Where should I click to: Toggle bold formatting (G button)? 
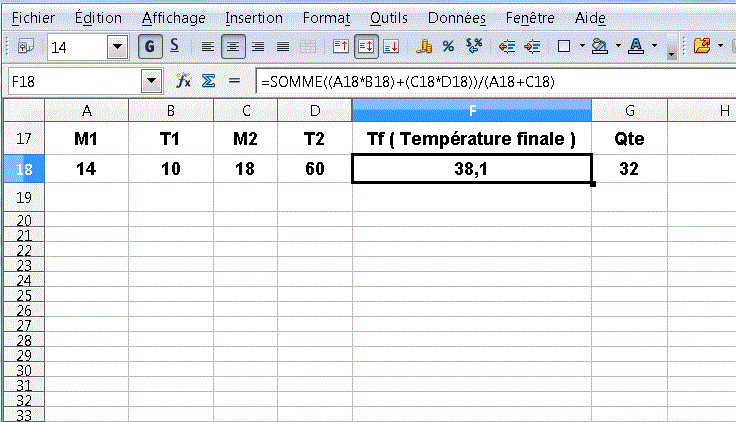pos(151,46)
